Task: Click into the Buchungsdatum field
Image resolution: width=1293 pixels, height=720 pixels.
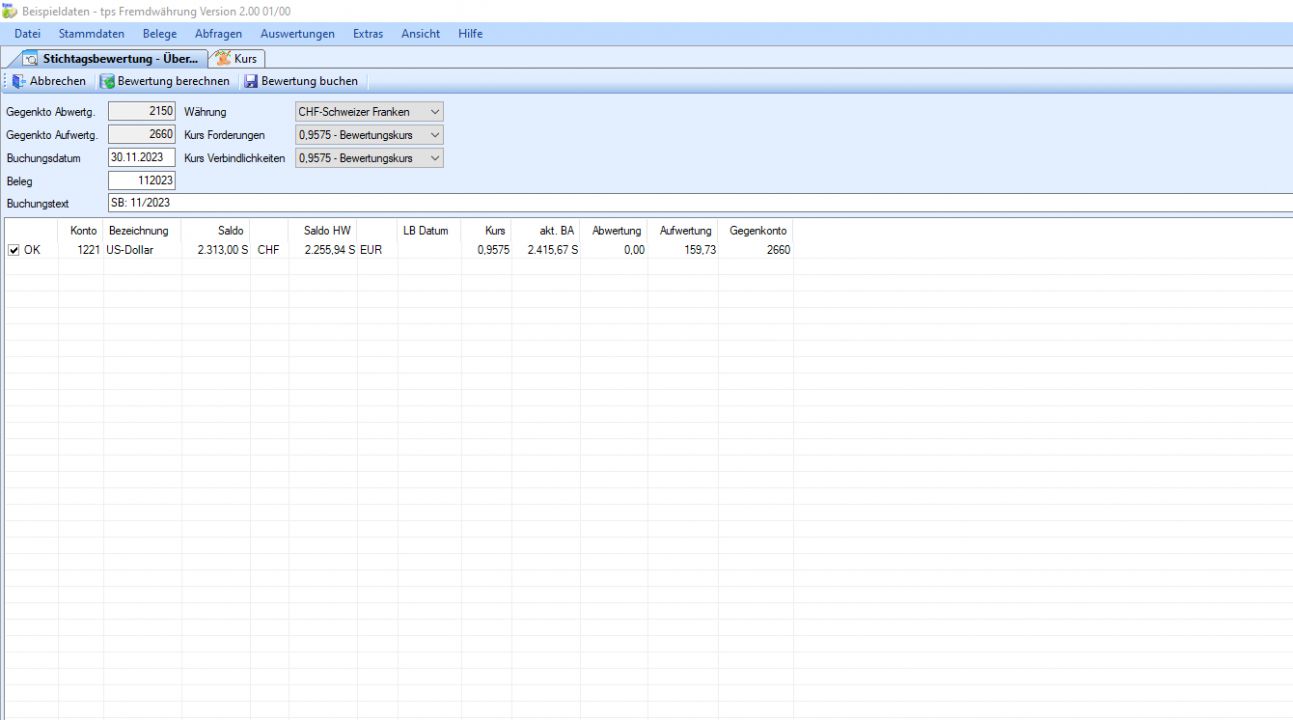Action: pyautogui.click(x=141, y=158)
